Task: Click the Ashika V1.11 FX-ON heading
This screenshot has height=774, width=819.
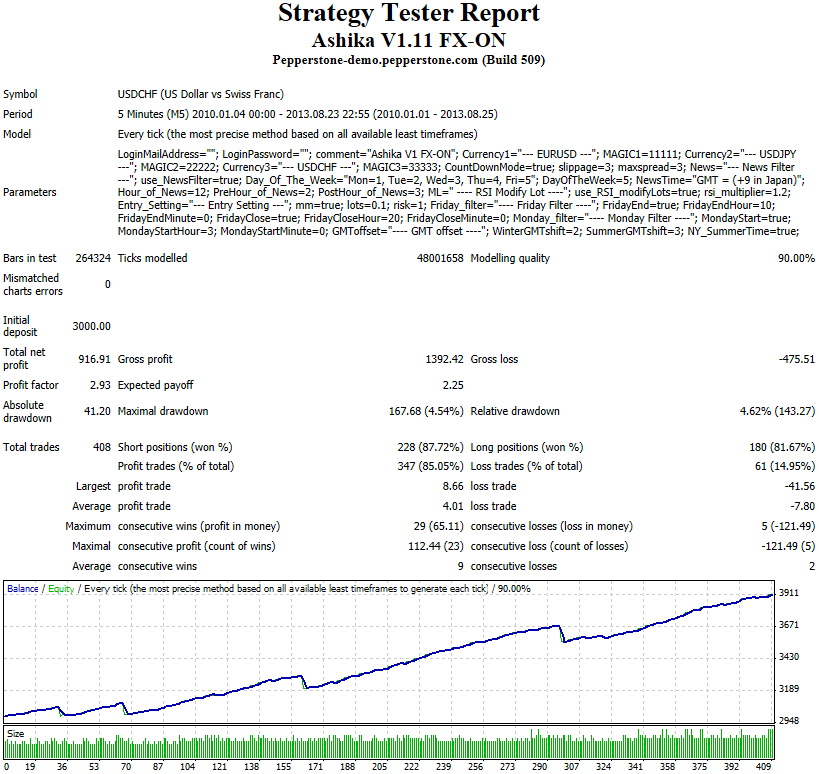Action: click(409, 40)
